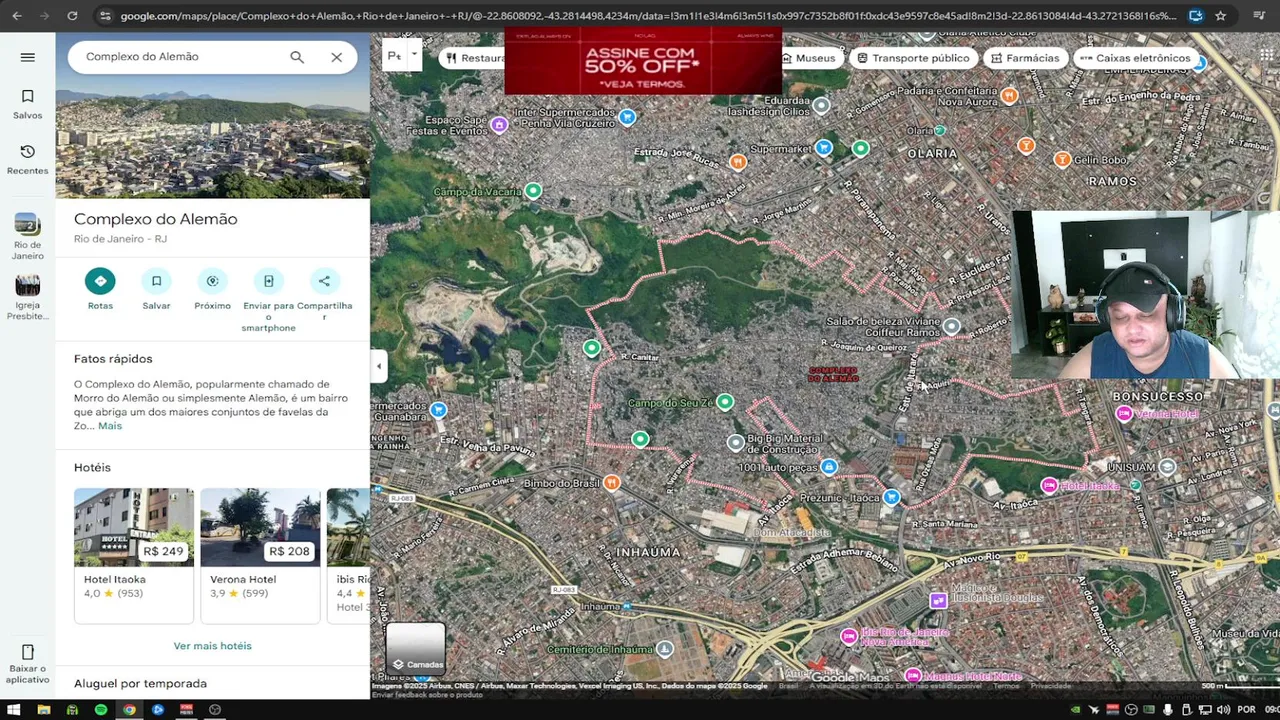Click the Campo da Vacaria pin
Image resolution: width=1280 pixels, height=720 pixels.
[x=534, y=191]
